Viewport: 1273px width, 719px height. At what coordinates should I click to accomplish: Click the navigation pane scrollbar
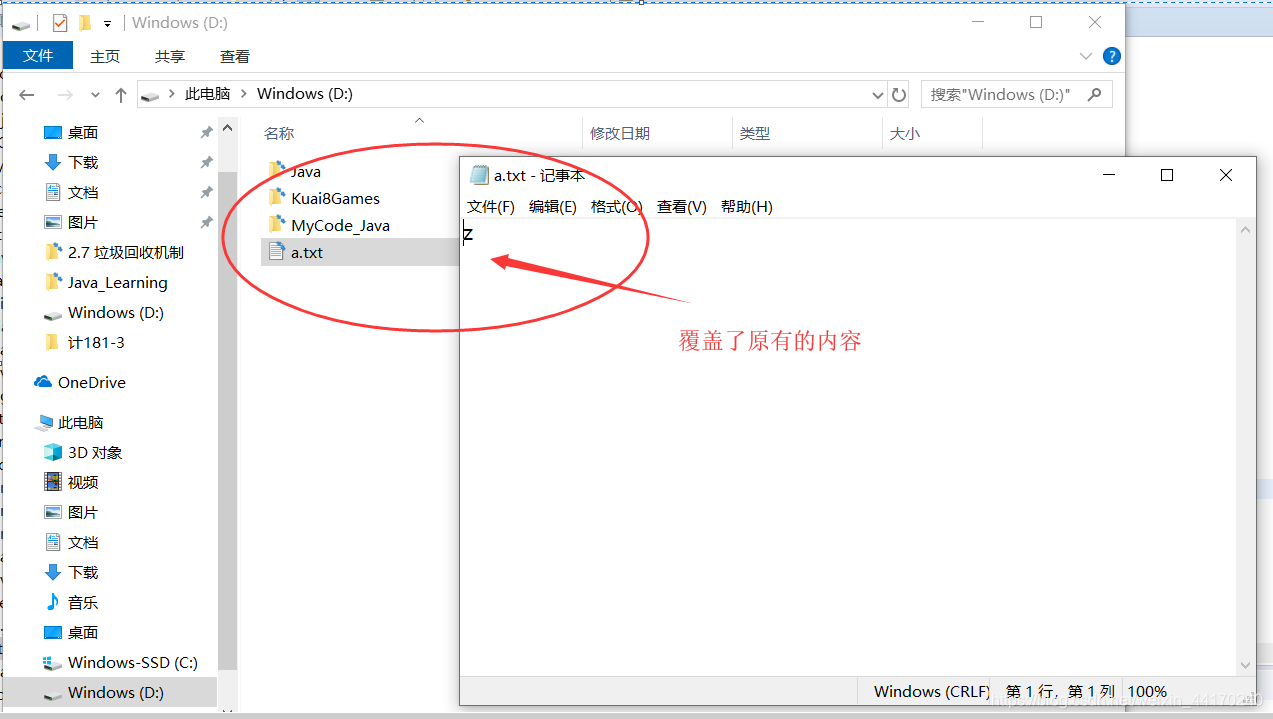pos(228,420)
